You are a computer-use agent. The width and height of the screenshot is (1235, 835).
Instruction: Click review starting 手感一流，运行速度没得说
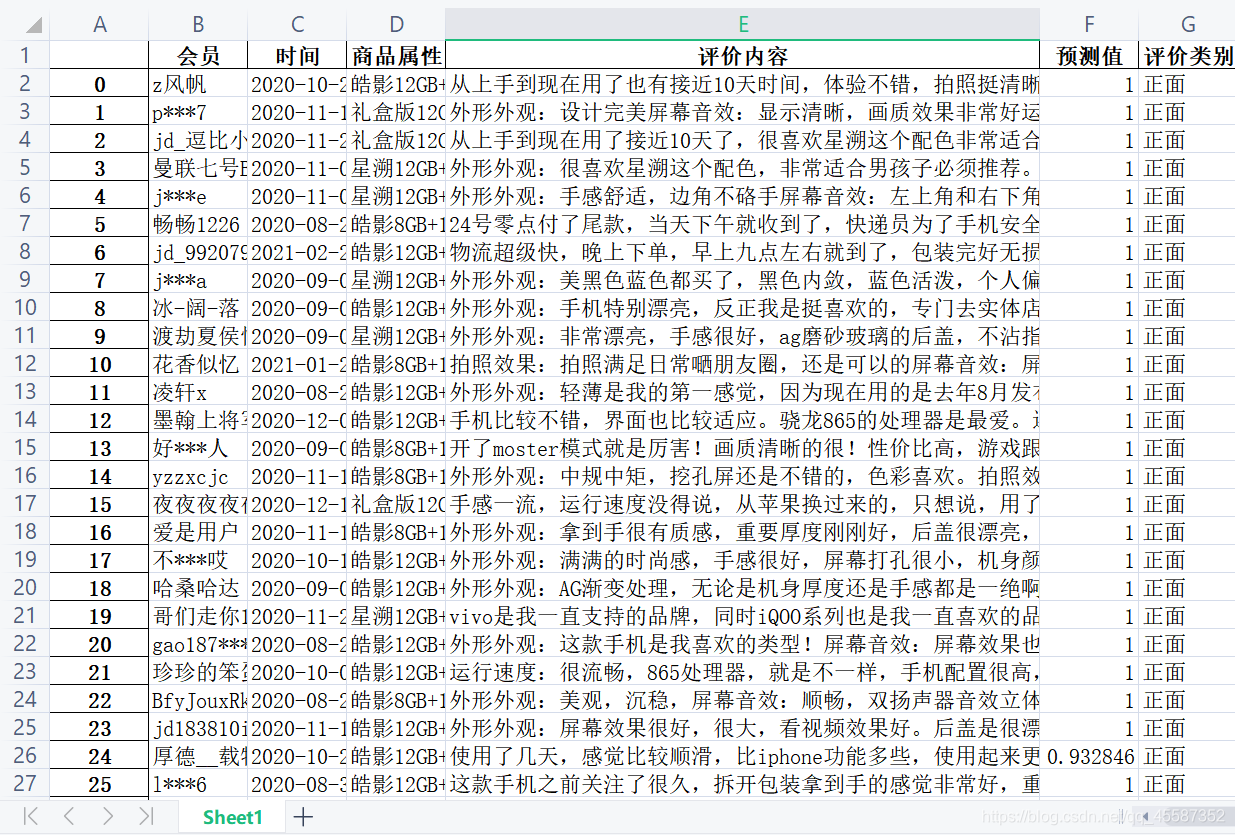(x=743, y=504)
